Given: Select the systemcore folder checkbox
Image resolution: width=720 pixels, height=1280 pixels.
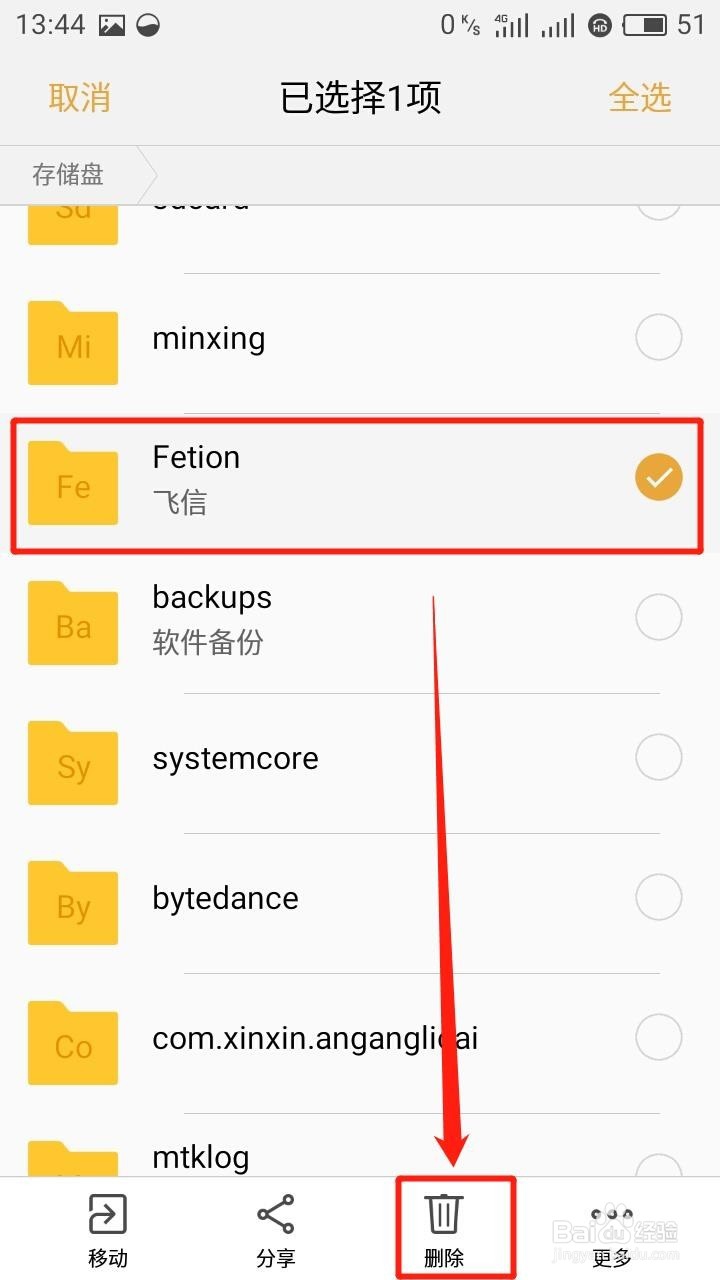Looking at the screenshot, I should click(x=658, y=759).
